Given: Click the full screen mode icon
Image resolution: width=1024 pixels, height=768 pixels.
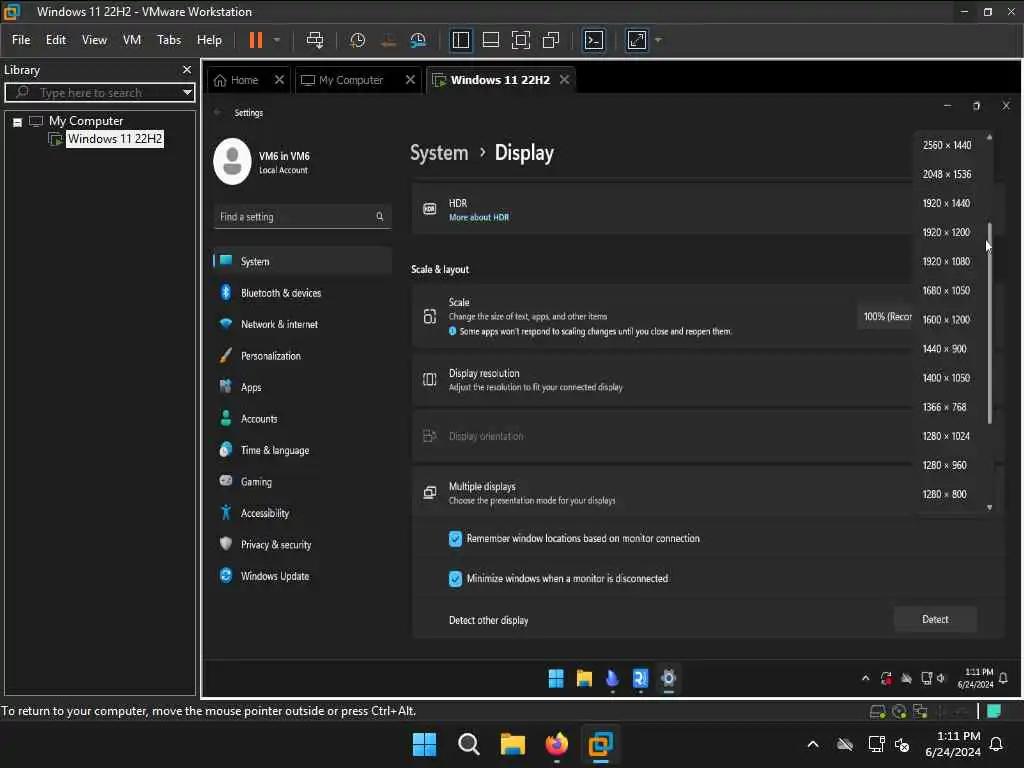Looking at the screenshot, I should click(x=520, y=40).
